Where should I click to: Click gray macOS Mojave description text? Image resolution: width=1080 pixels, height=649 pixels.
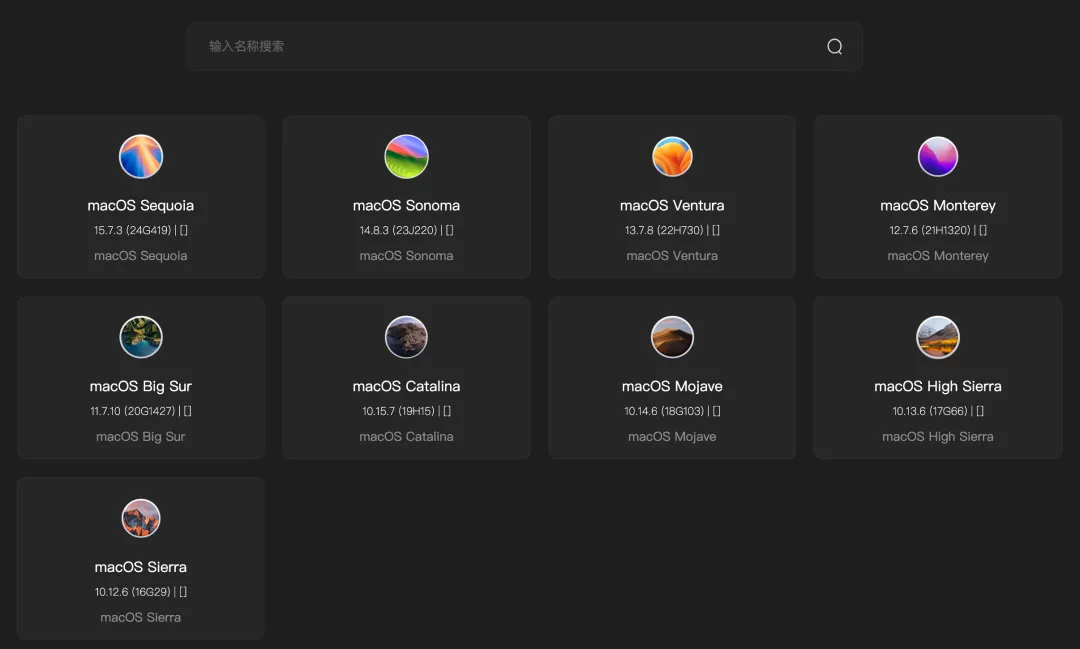click(x=672, y=437)
